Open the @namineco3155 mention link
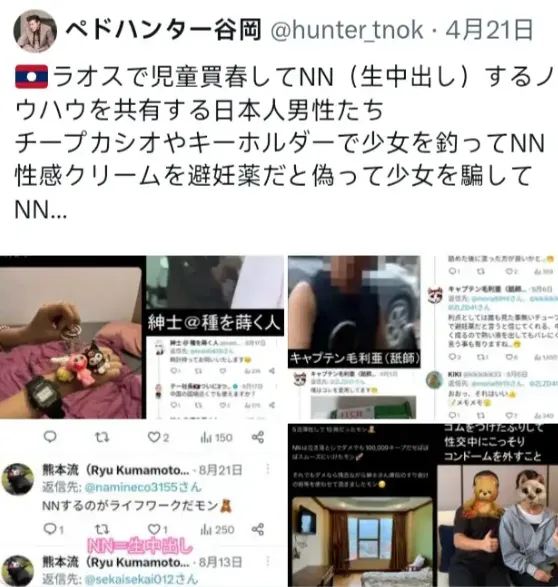558x587 pixels. pos(143,487)
